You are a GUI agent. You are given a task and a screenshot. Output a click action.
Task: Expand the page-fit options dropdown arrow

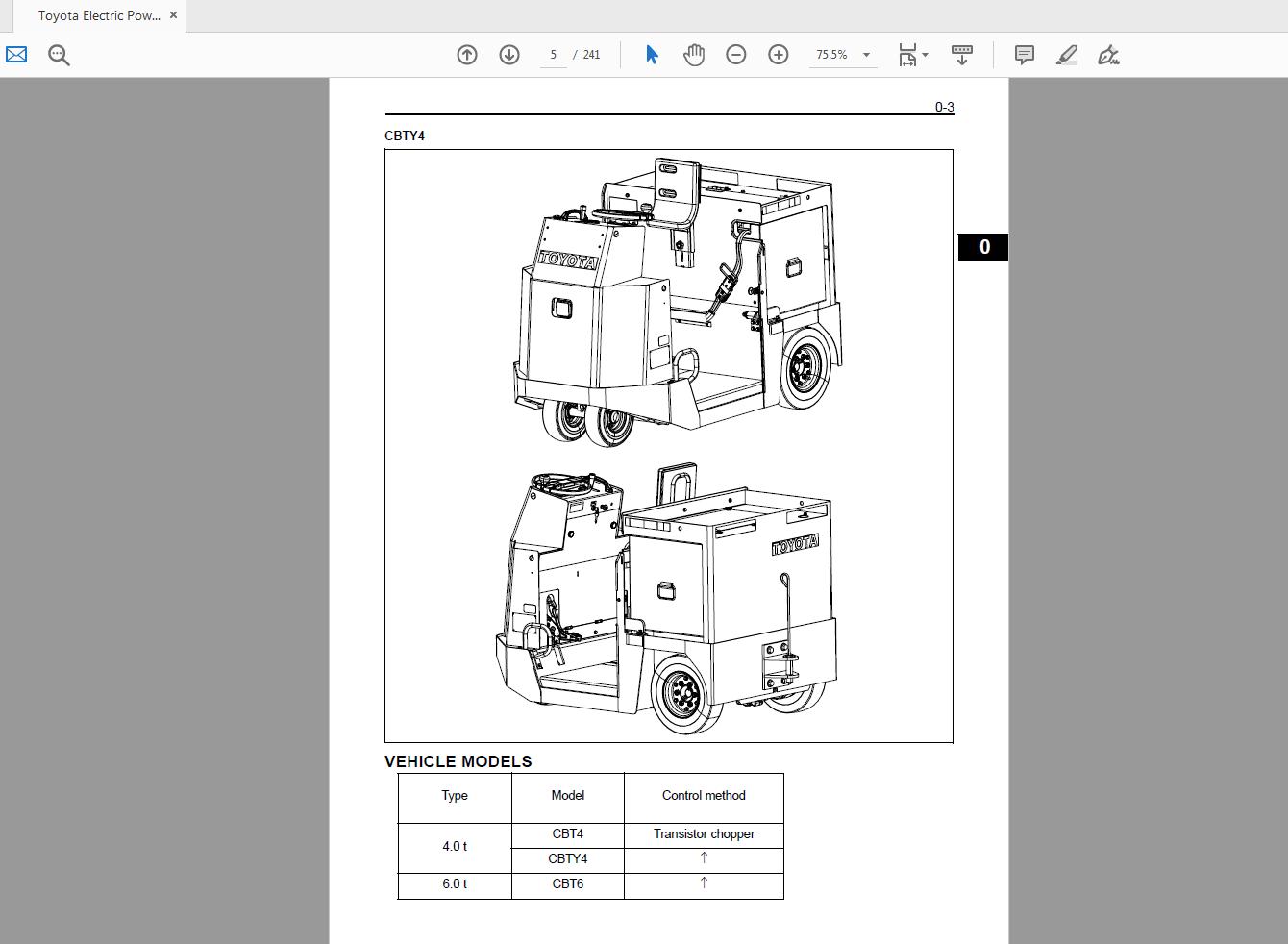[x=926, y=55]
